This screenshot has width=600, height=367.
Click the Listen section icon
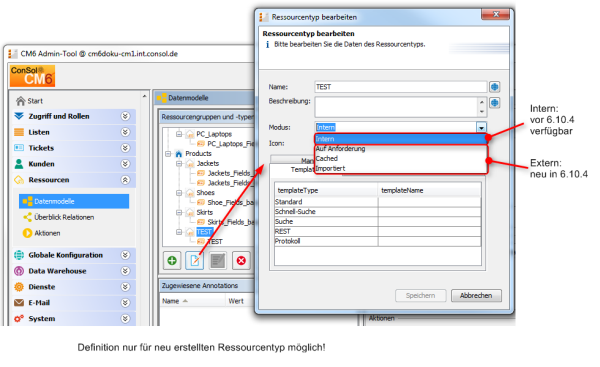point(19,132)
